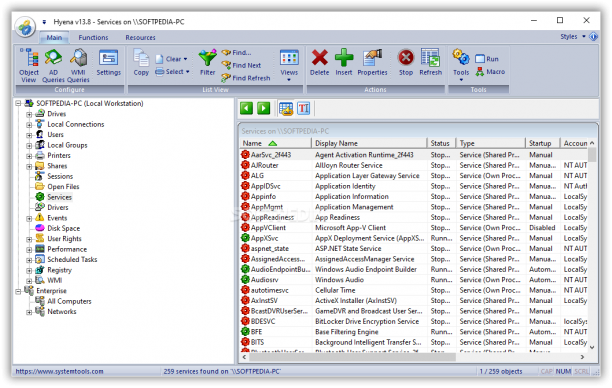
Task: Open Properties of selected service
Action: (372, 62)
